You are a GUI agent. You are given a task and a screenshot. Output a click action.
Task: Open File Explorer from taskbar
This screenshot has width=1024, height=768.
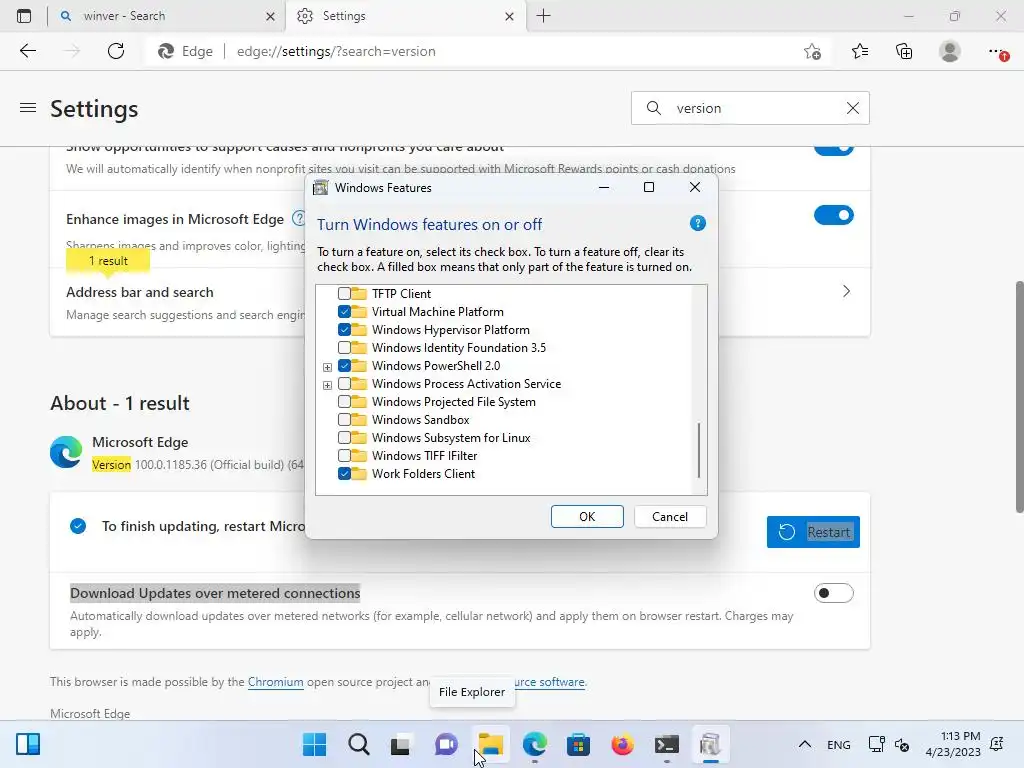pyautogui.click(x=490, y=744)
